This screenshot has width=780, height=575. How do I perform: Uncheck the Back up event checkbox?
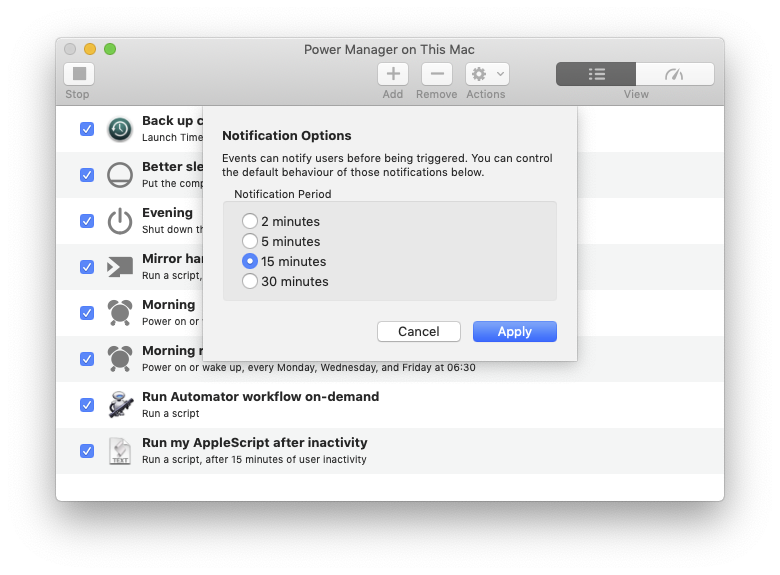87,129
